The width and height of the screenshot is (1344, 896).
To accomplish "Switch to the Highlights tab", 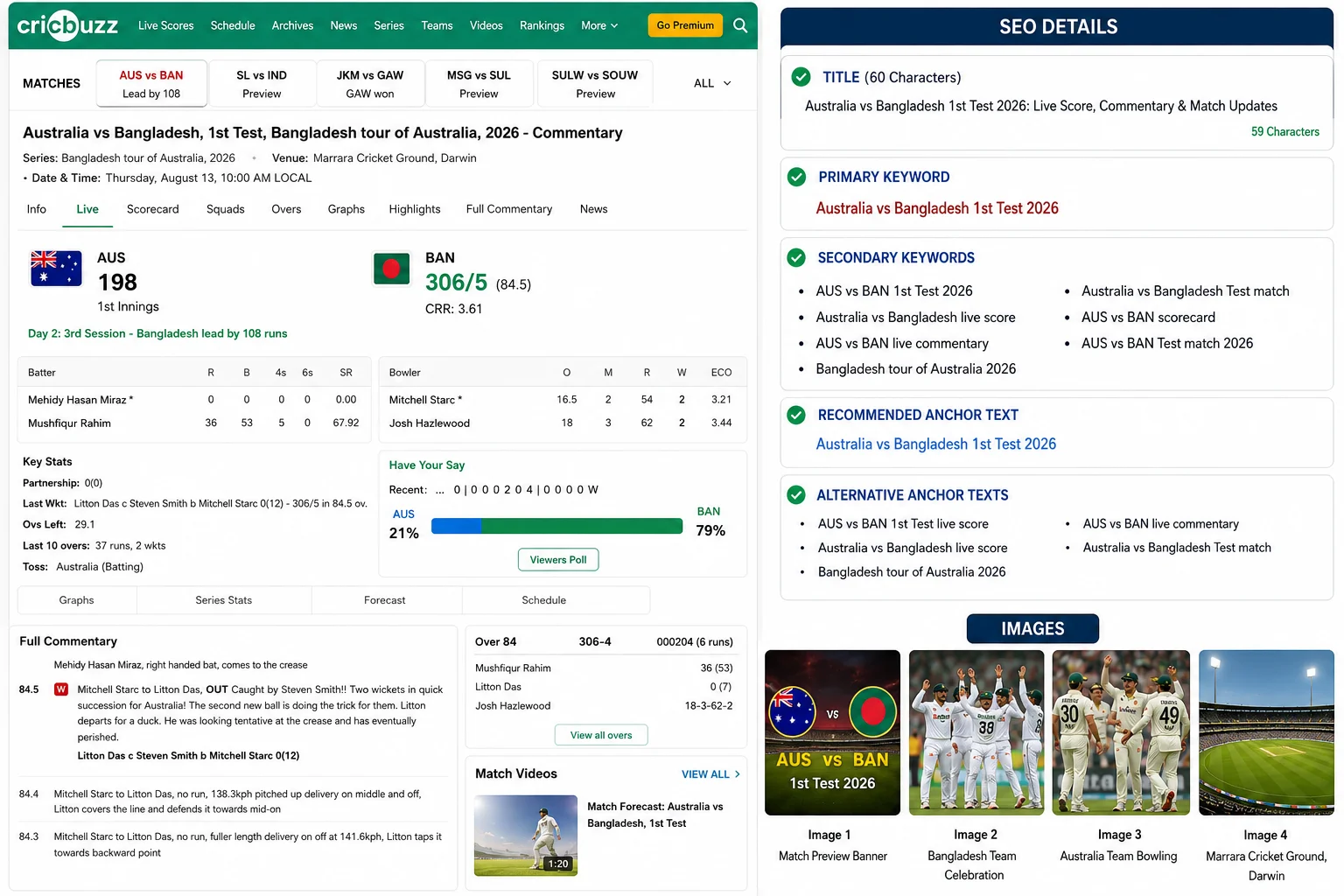I will click(415, 209).
